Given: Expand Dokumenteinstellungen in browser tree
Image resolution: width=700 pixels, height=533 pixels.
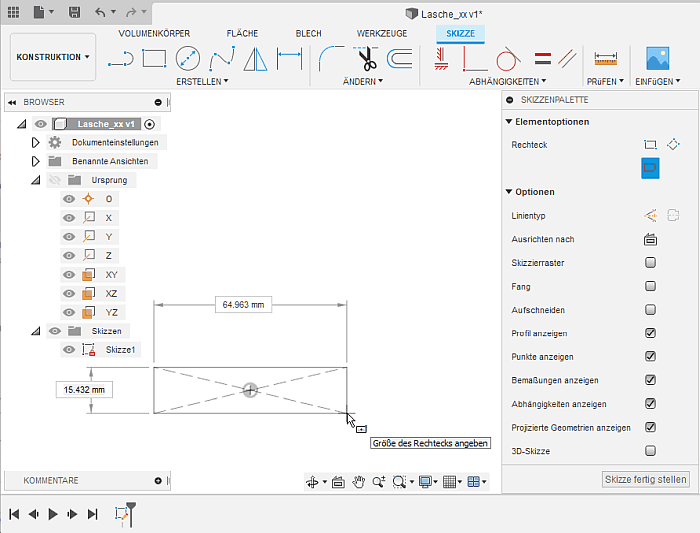Looking at the screenshot, I should 36,142.
